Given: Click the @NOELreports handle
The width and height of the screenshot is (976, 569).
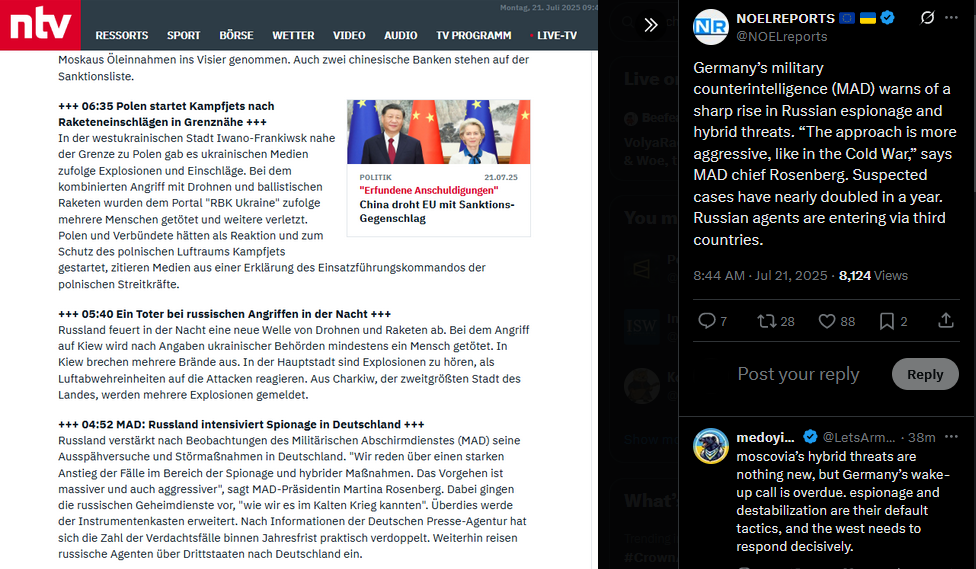Looking at the screenshot, I should tap(782, 37).
